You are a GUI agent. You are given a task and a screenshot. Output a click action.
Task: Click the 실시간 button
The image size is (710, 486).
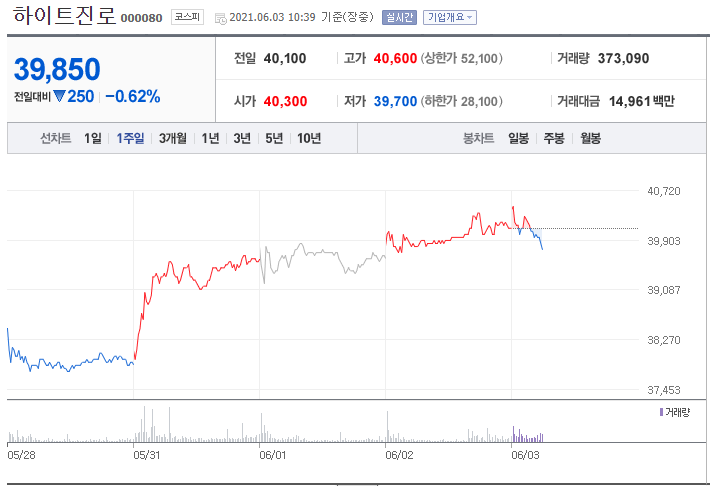point(399,17)
